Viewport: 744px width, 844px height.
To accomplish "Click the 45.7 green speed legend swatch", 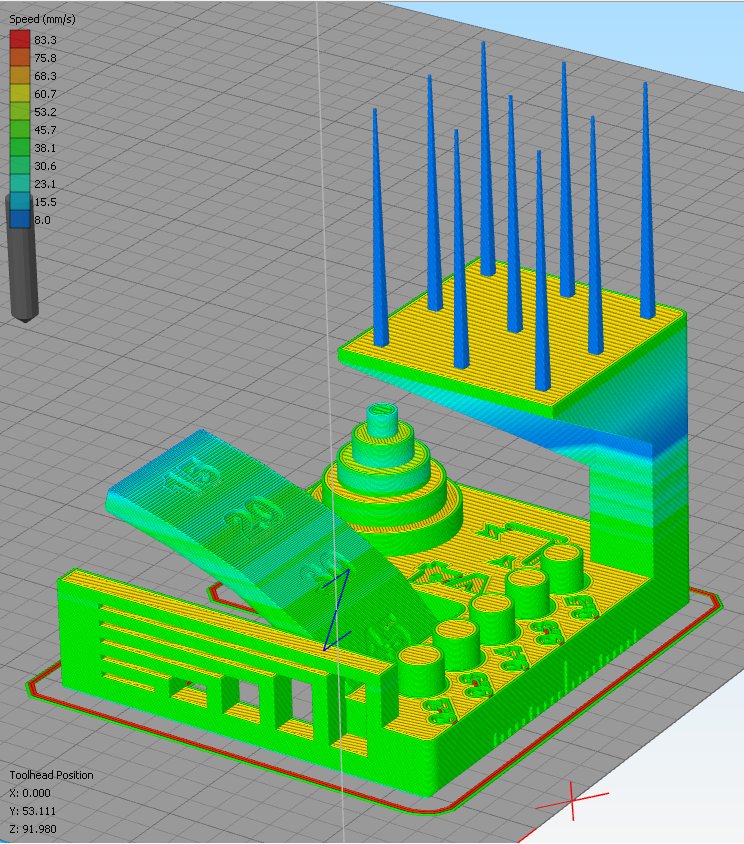I will point(20,130).
